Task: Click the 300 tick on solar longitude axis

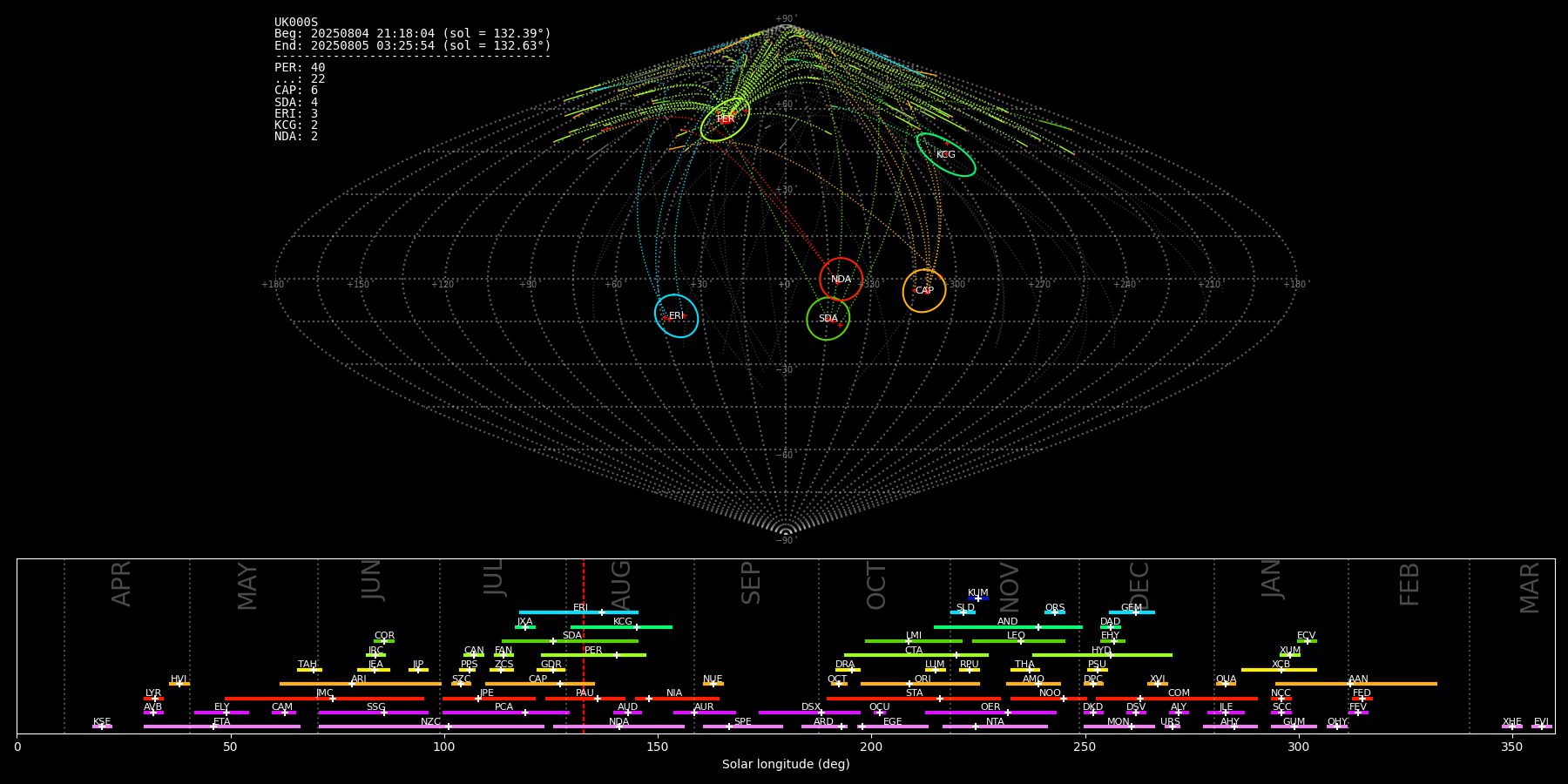Action: 1298,747
